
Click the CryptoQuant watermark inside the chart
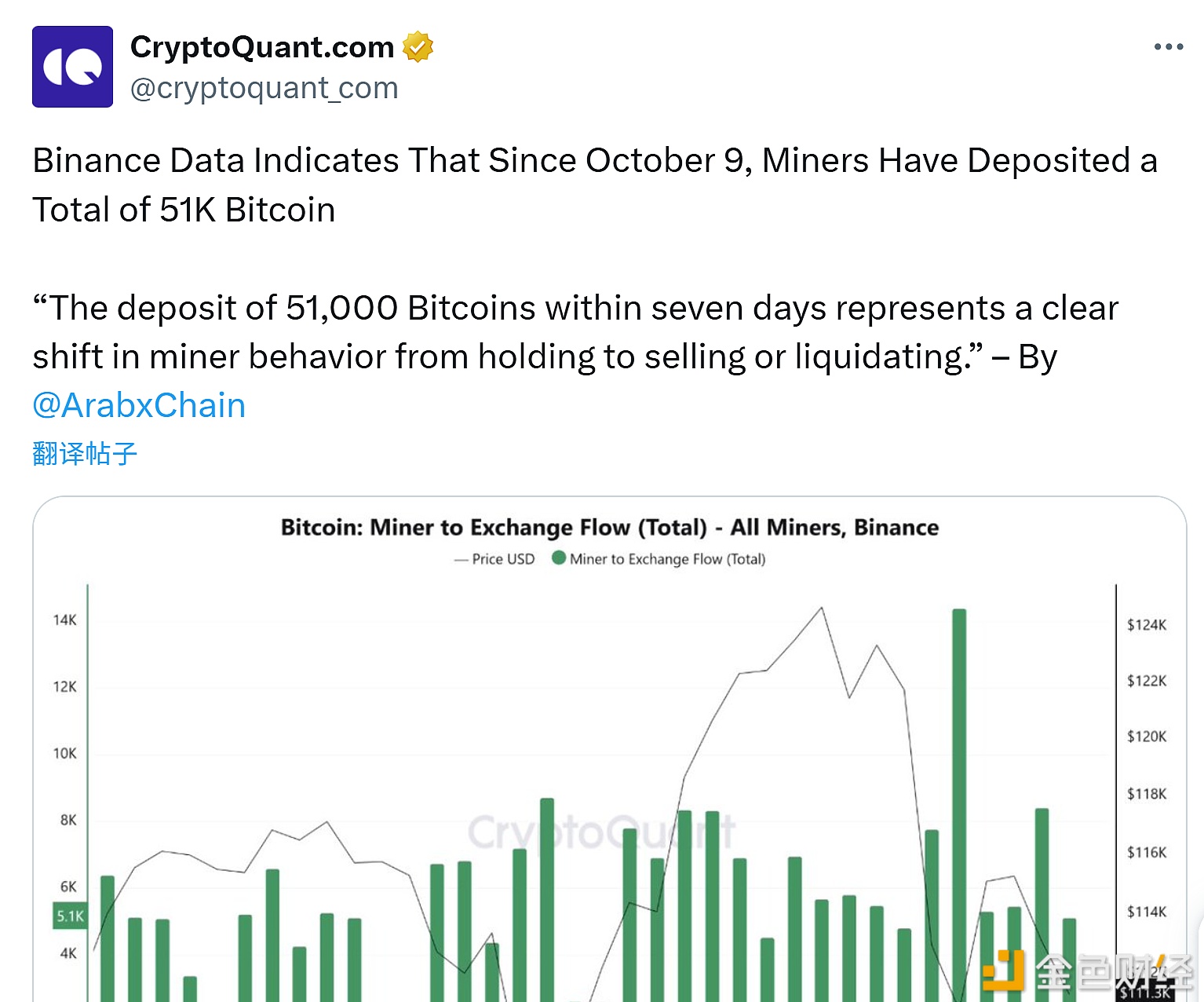click(x=601, y=832)
